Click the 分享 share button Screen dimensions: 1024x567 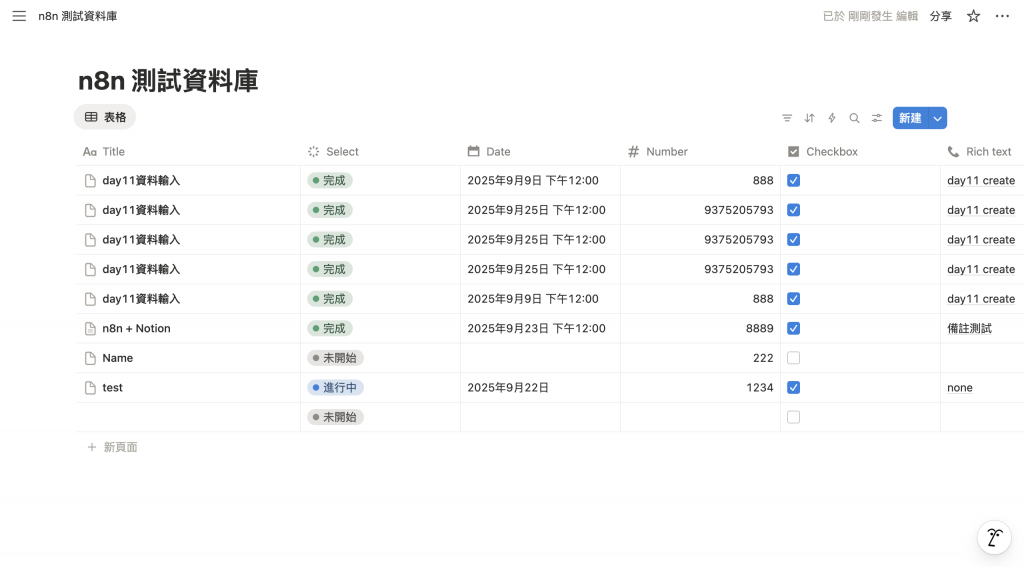940,16
